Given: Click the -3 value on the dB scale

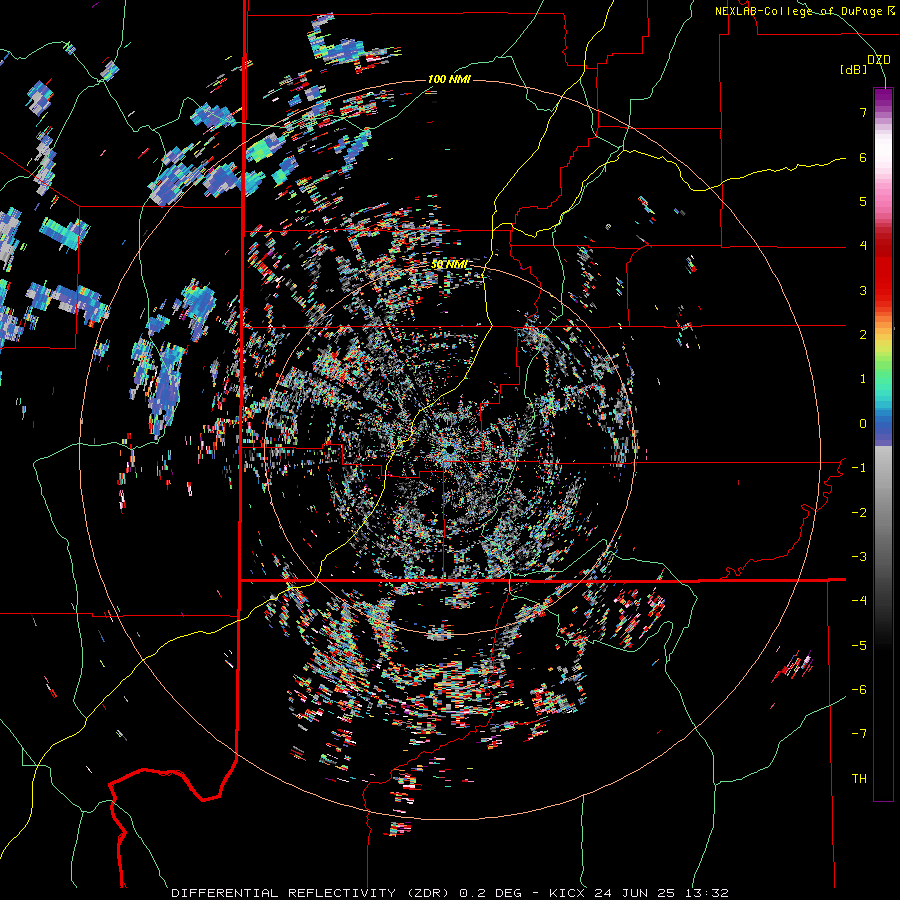Looking at the screenshot, I should 859,557.
